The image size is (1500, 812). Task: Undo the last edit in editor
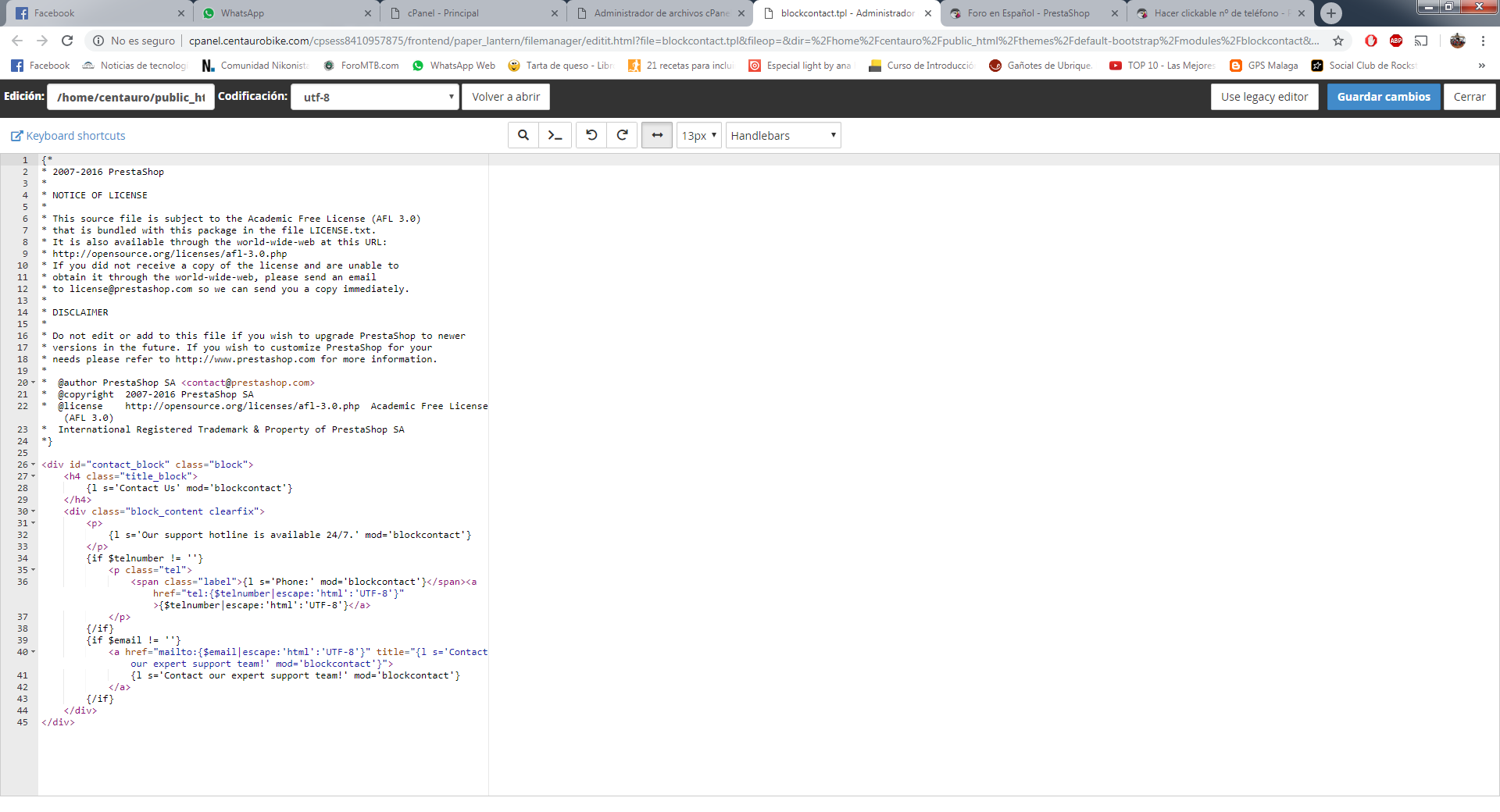pyautogui.click(x=591, y=135)
